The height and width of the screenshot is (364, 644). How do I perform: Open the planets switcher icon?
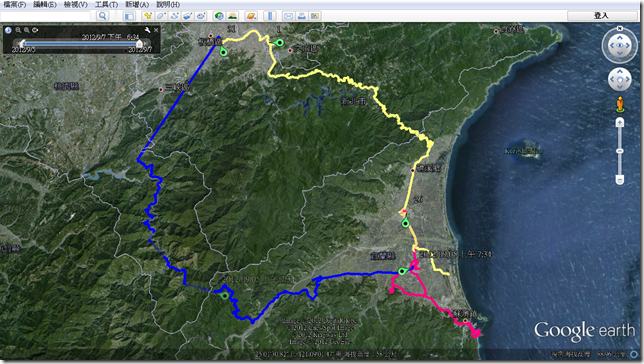point(251,16)
